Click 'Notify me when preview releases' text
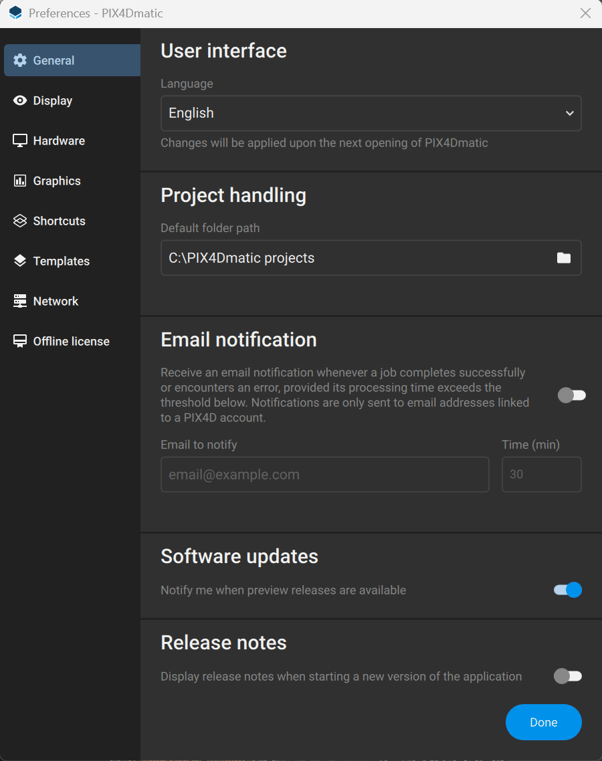Screen dimensions: 602x761 [283, 590]
